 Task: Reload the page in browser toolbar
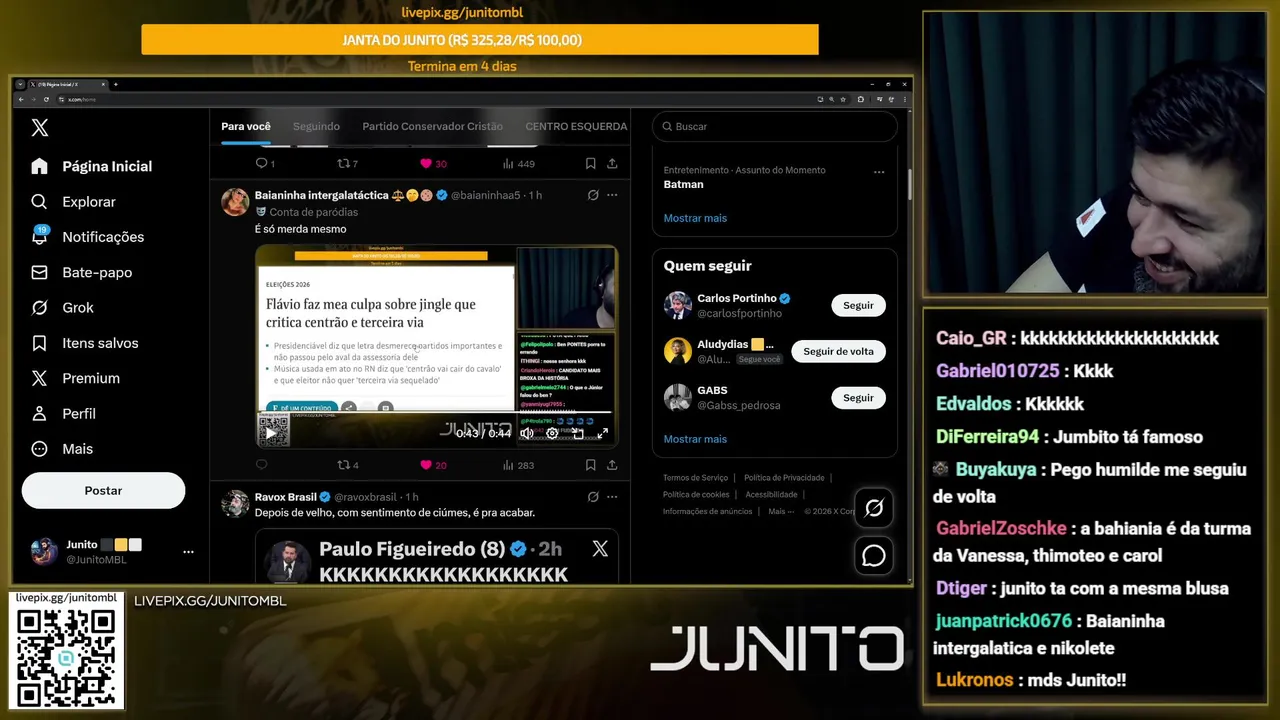(x=45, y=99)
